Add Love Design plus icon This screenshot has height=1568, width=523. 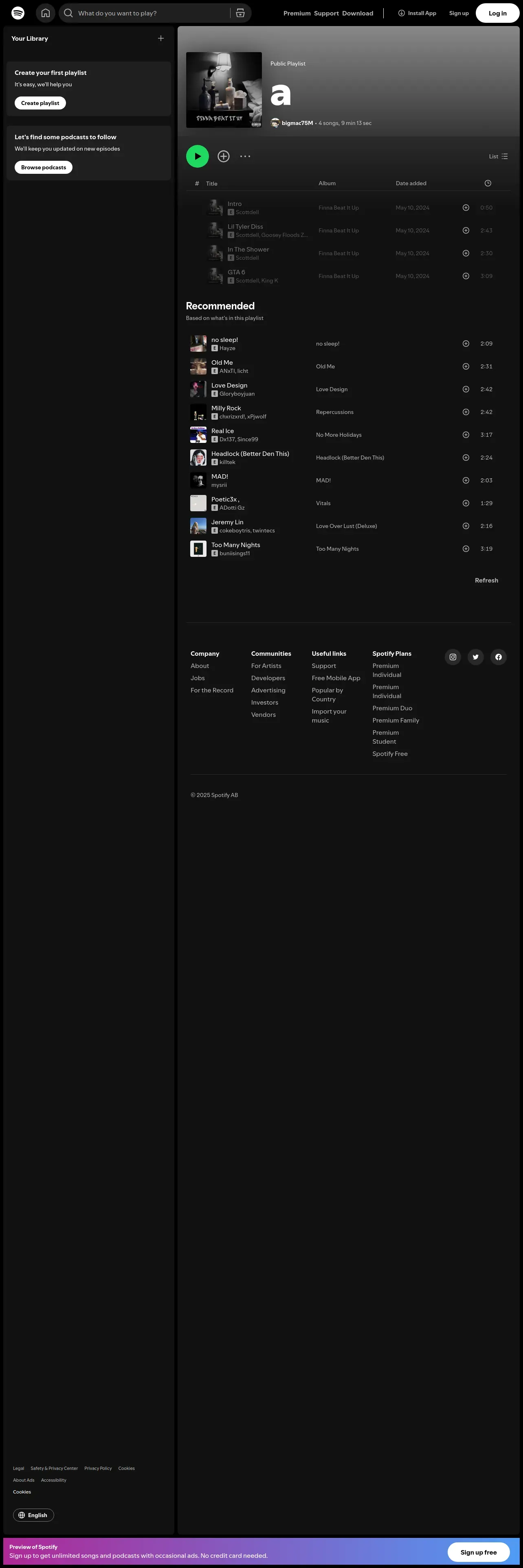coord(466,390)
